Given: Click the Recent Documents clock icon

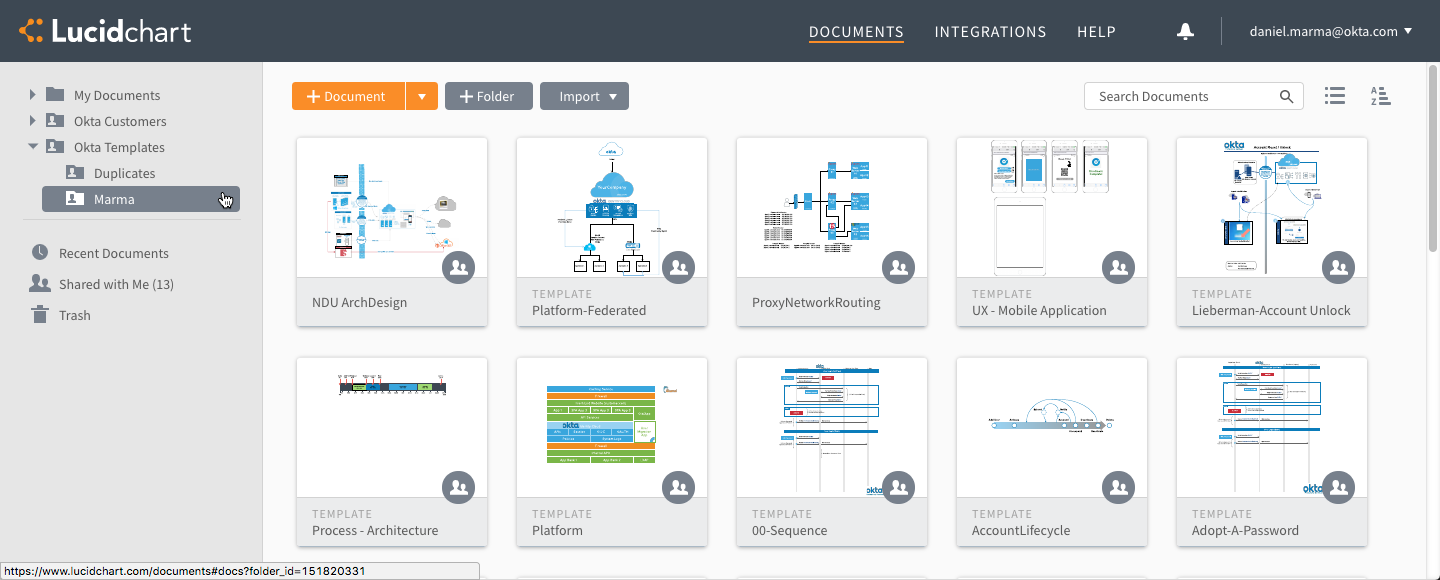Looking at the screenshot, I should click(x=40, y=252).
